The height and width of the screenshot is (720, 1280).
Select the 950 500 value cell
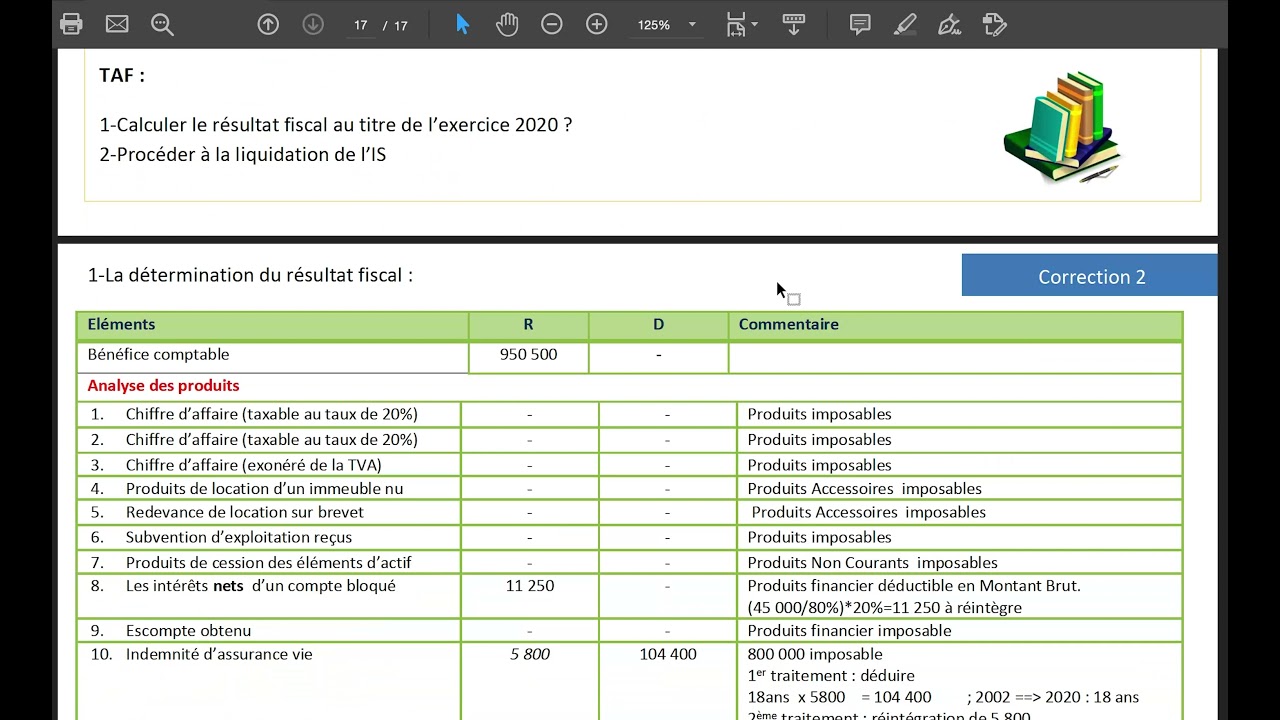click(x=529, y=355)
